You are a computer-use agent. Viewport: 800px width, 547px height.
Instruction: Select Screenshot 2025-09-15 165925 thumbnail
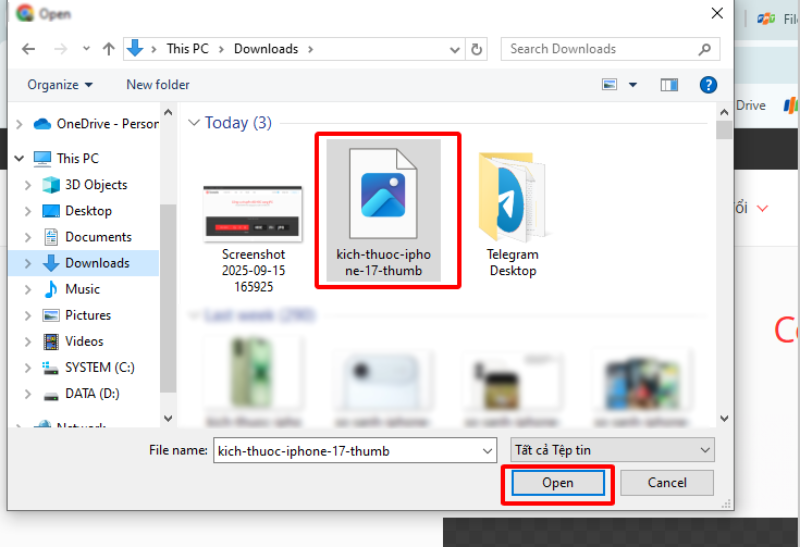(253, 239)
